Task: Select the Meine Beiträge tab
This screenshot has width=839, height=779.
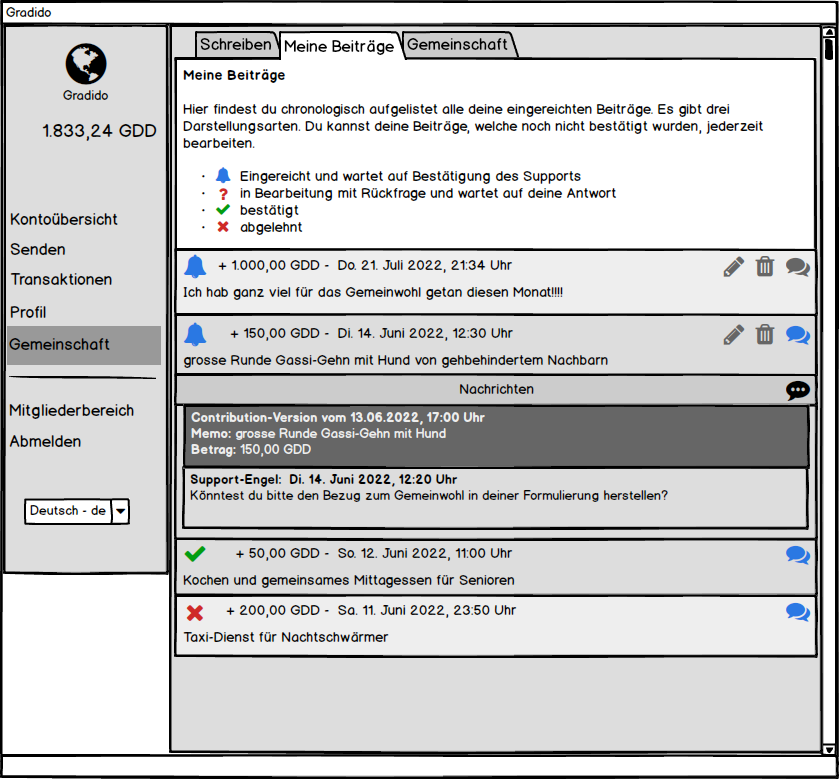Action: 339,46
